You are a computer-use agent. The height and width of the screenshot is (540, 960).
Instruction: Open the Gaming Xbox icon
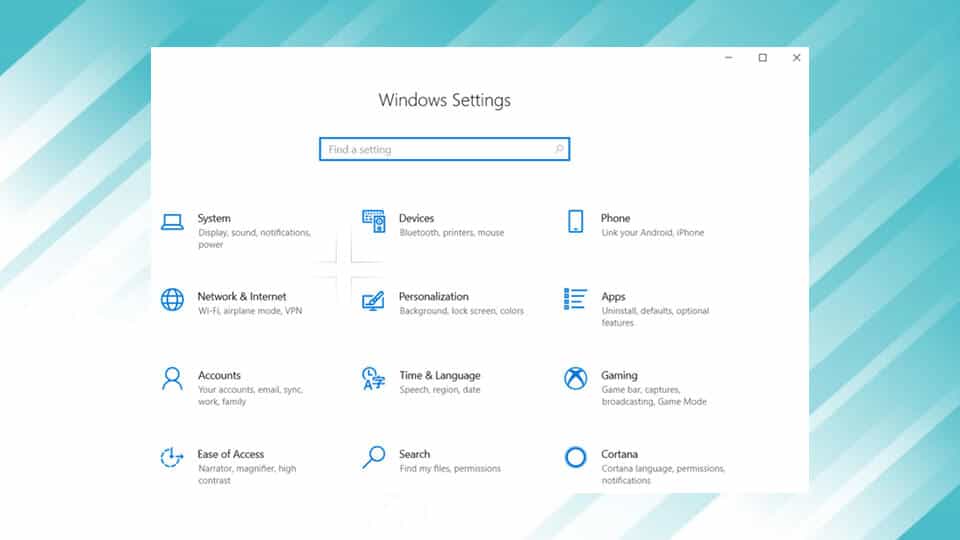click(x=576, y=378)
